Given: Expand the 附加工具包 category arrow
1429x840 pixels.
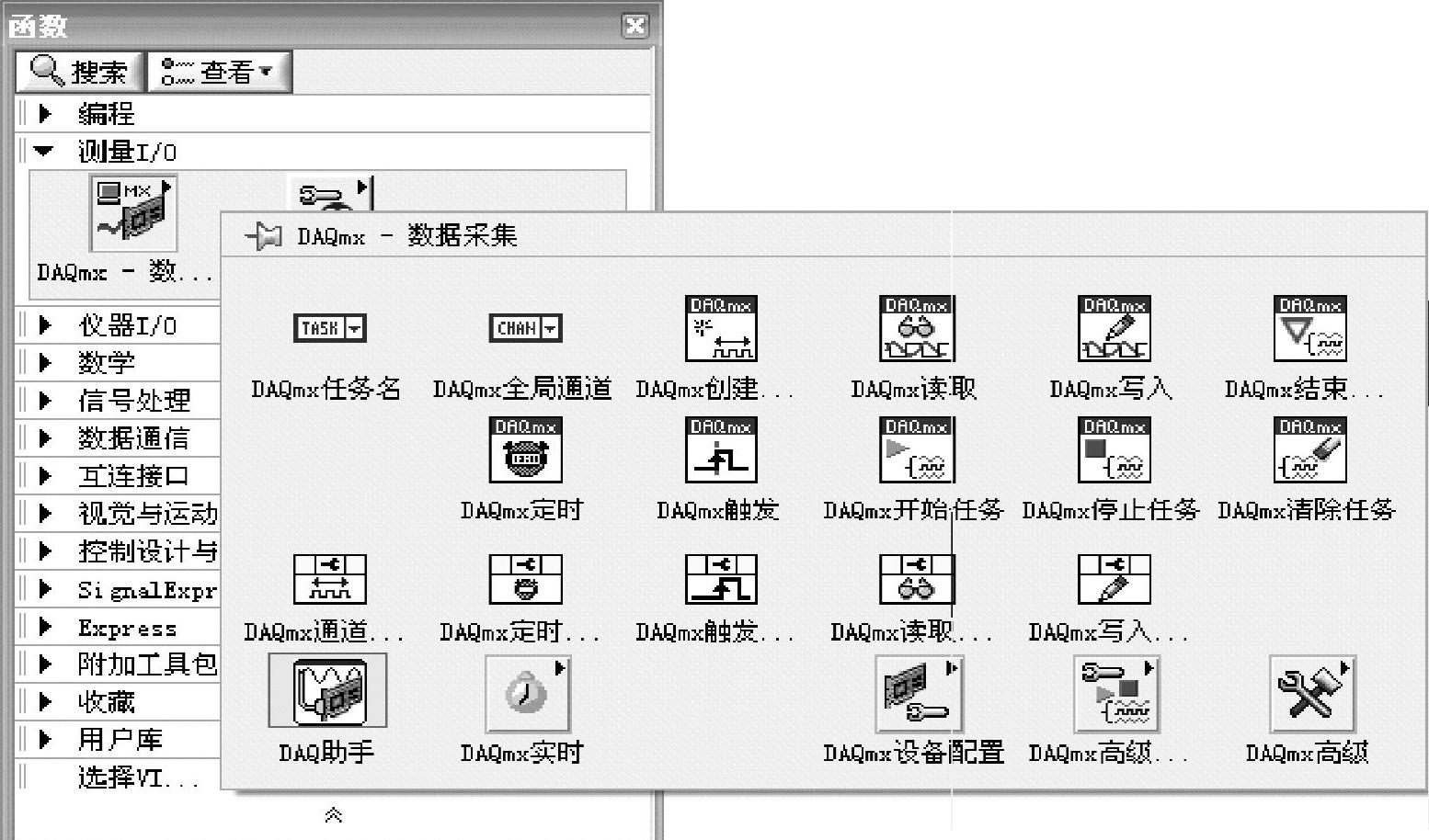Looking at the screenshot, I should pos(45,664).
